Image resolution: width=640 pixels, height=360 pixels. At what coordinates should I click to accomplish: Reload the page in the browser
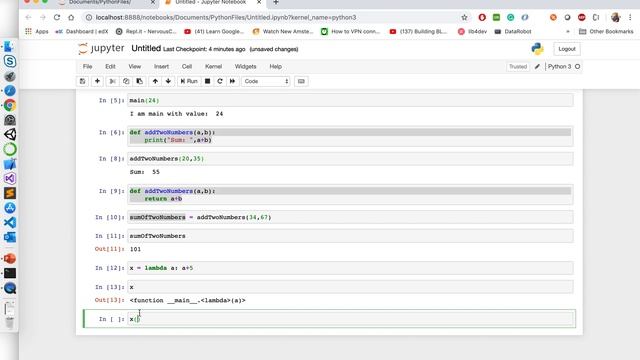pyautogui.click(x=57, y=17)
